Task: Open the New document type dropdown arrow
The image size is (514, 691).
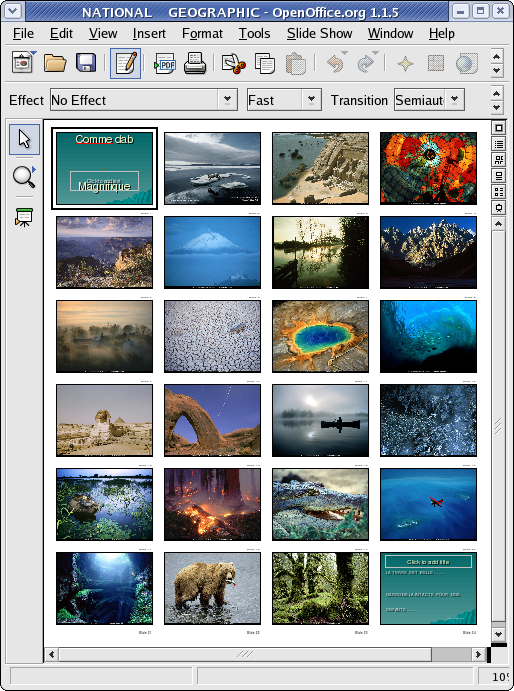Action: (x=34, y=53)
